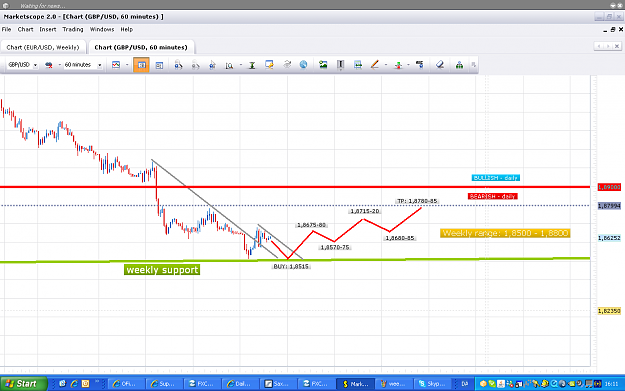
Task: Switch to Chart (EUR/USD, Weekly) tab
Action: pyautogui.click(x=43, y=47)
